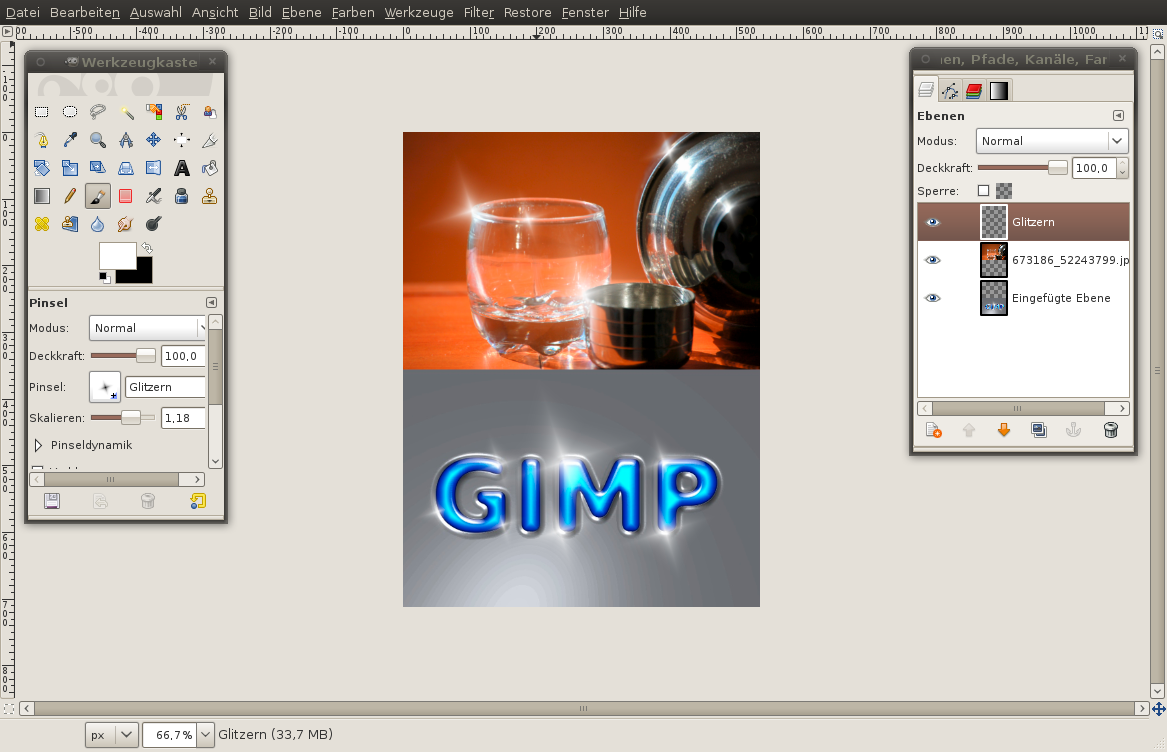1167x752 pixels.
Task: Open the Pinsel Modus dropdown
Action: pyautogui.click(x=148, y=328)
